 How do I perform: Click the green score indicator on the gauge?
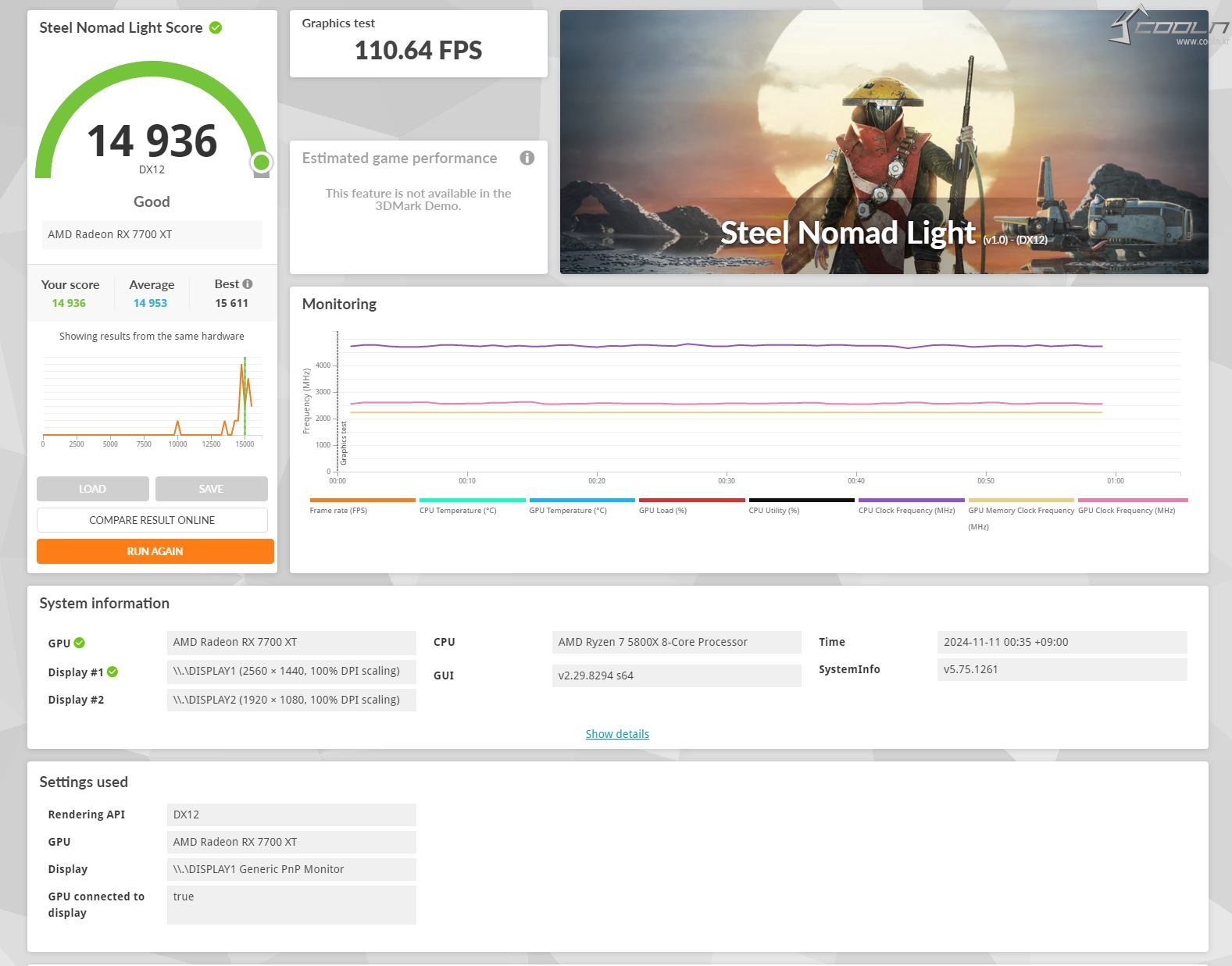tap(261, 162)
